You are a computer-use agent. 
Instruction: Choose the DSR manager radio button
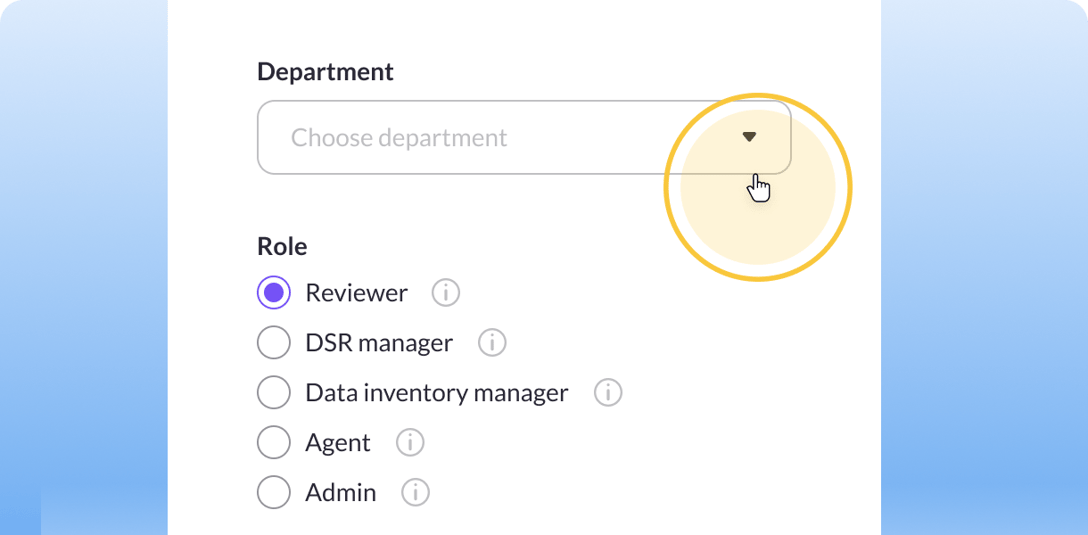point(273,343)
